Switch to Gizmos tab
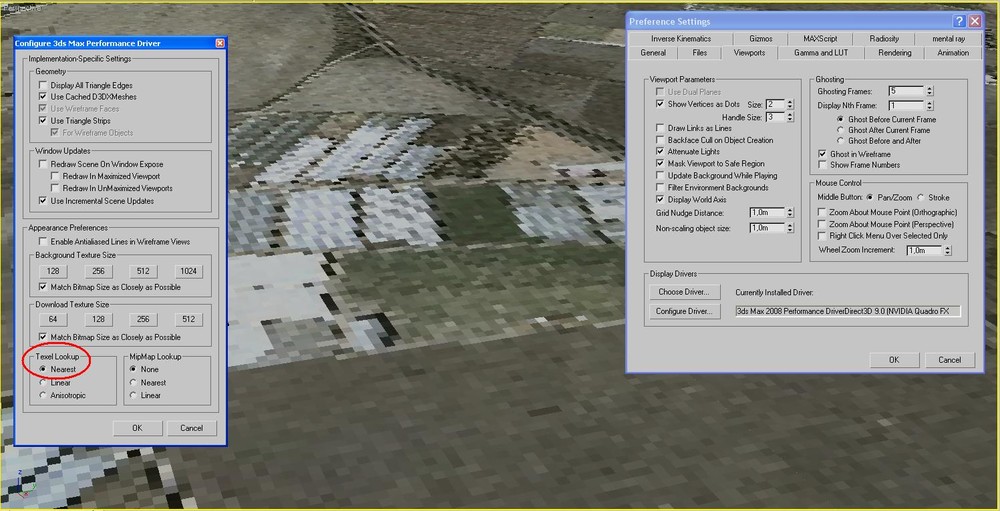The image size is (1000, 511). 761,39
